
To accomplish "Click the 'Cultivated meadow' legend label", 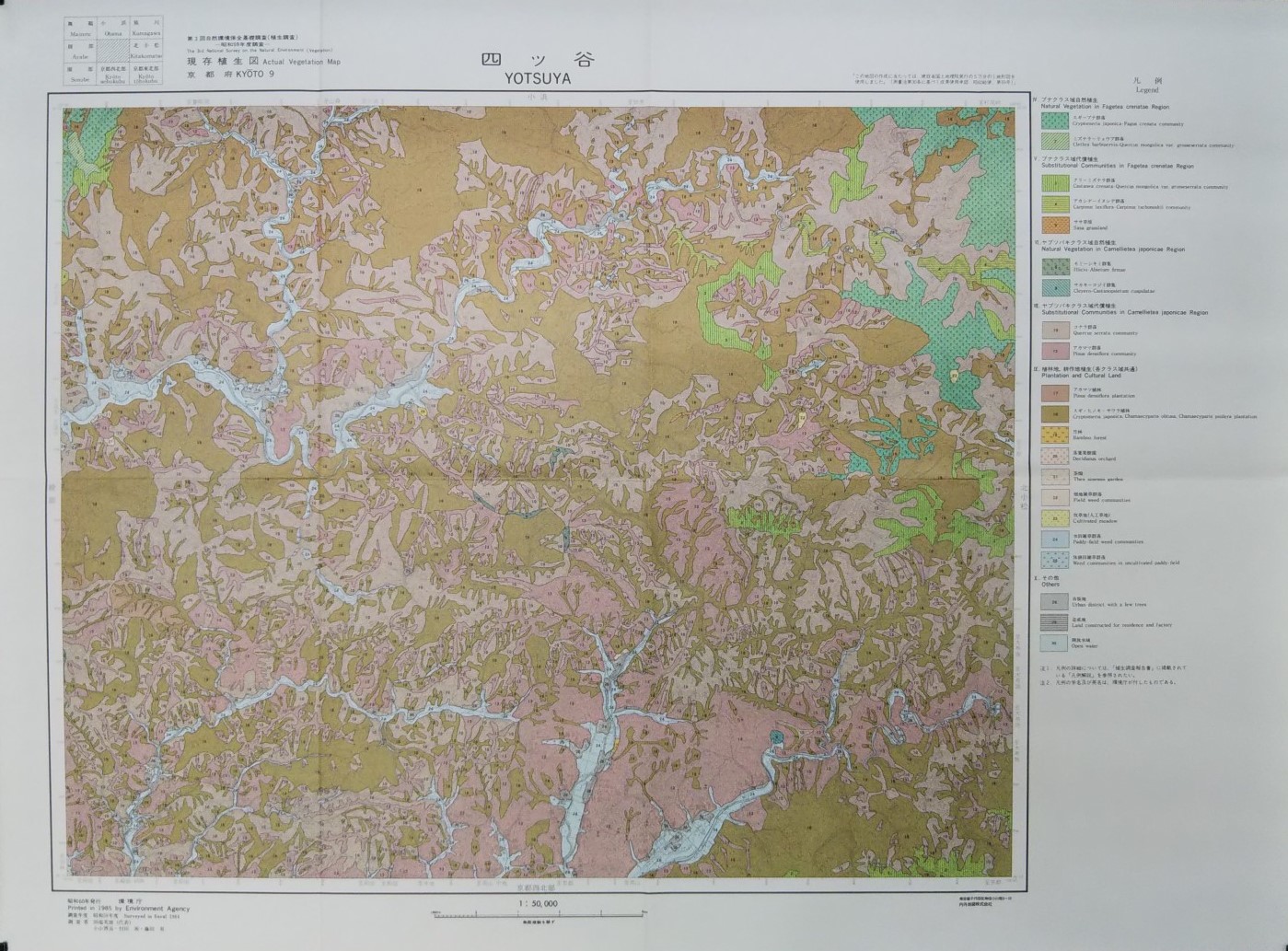I will (x=1095, y=521).
